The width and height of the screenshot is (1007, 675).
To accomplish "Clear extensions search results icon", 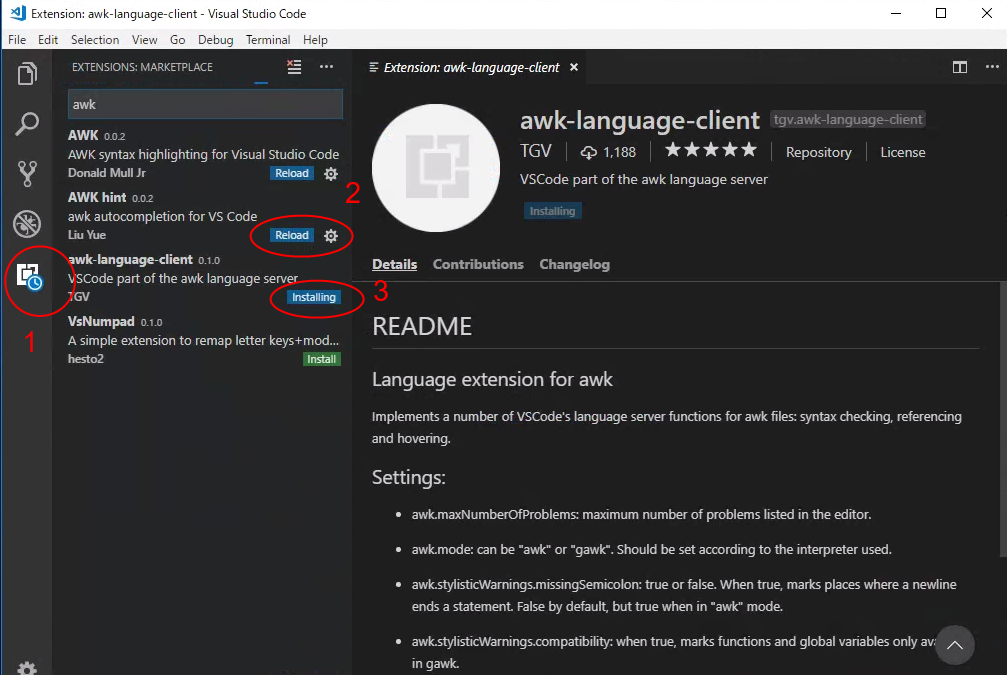I will pos(293,67).
